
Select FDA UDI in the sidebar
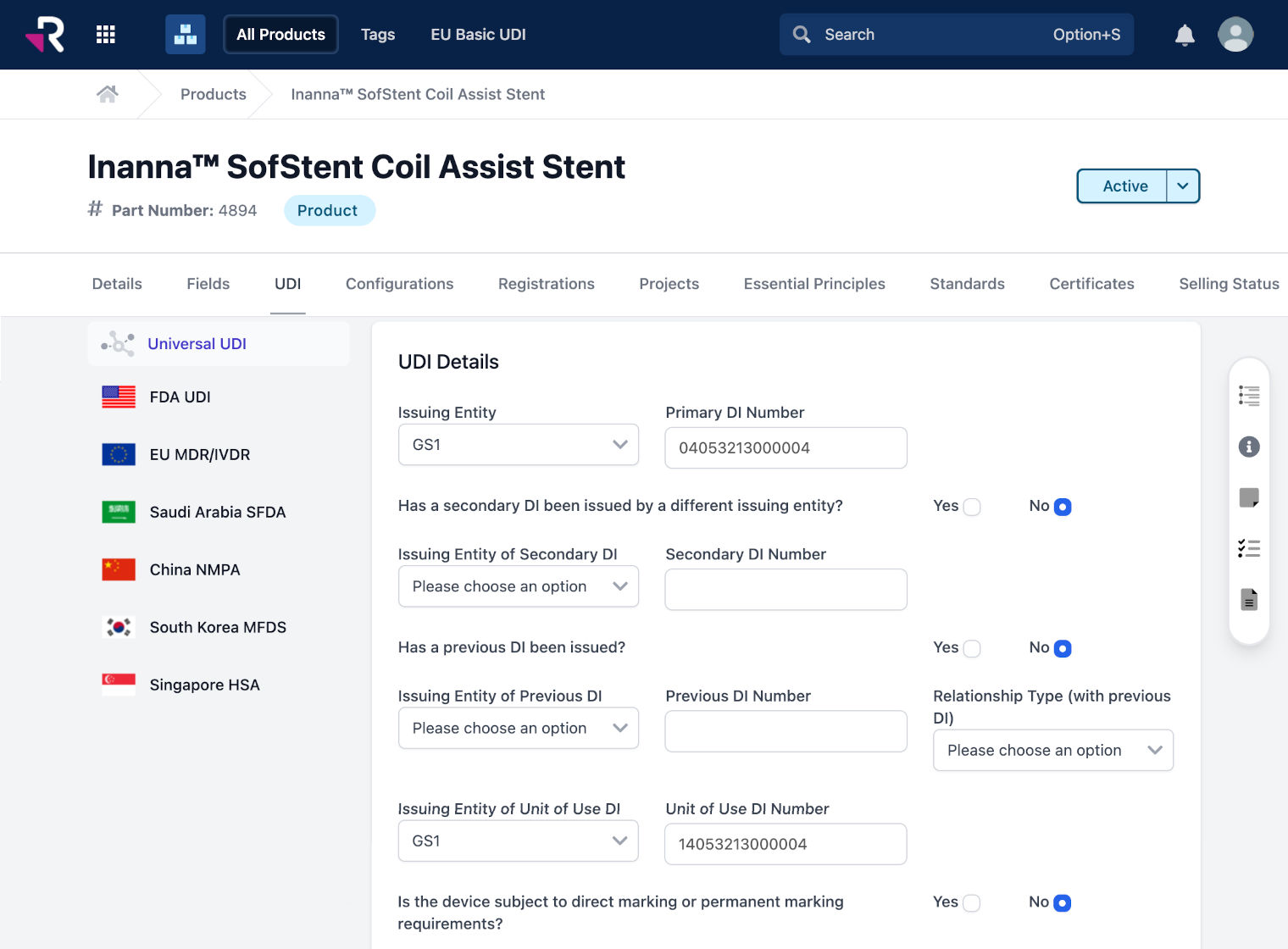tap(180, 397)
